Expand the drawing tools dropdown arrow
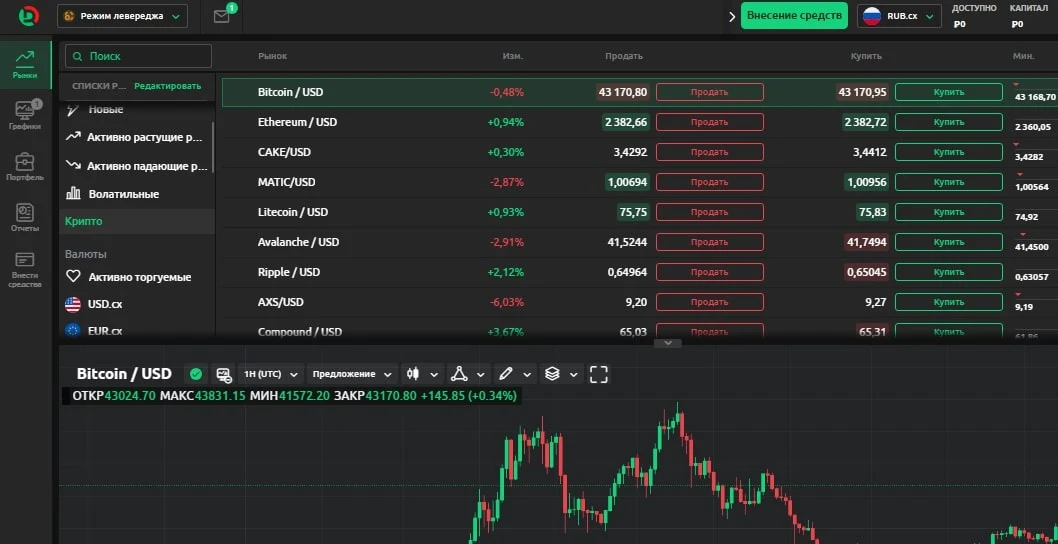 pyautogui.click(x=527, y=375)
